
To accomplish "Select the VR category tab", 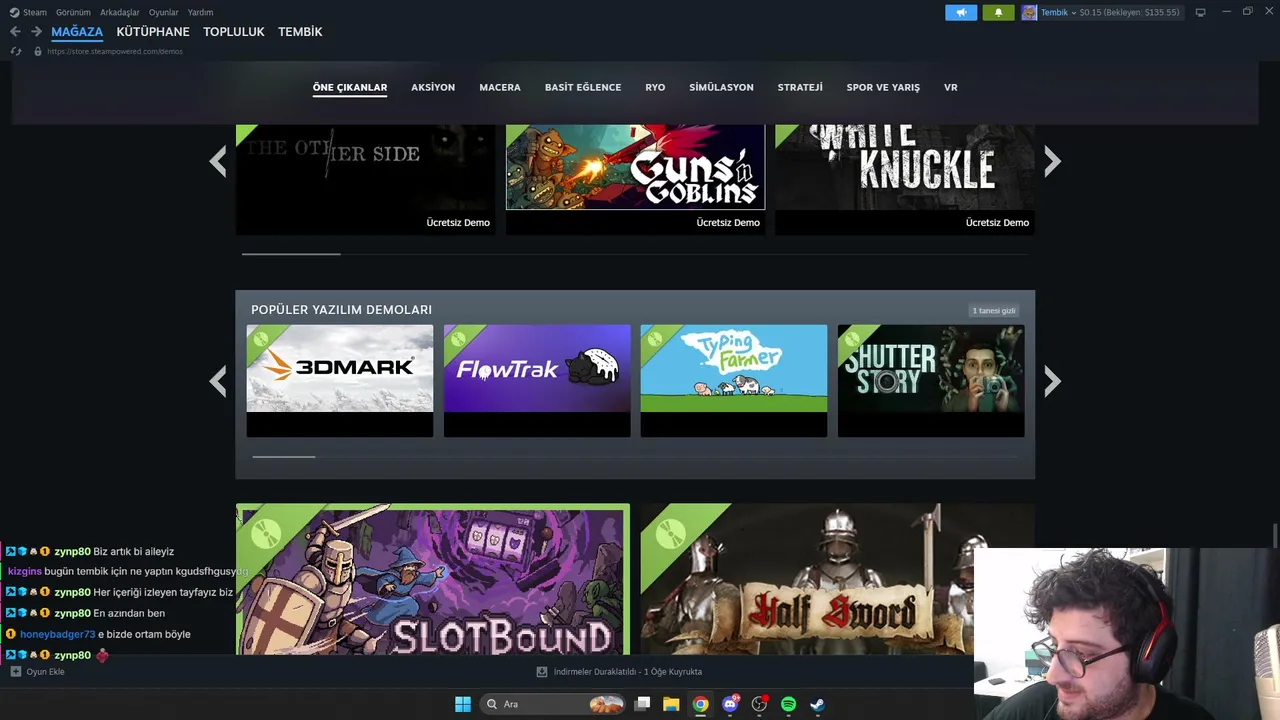I will pos(951,88).
